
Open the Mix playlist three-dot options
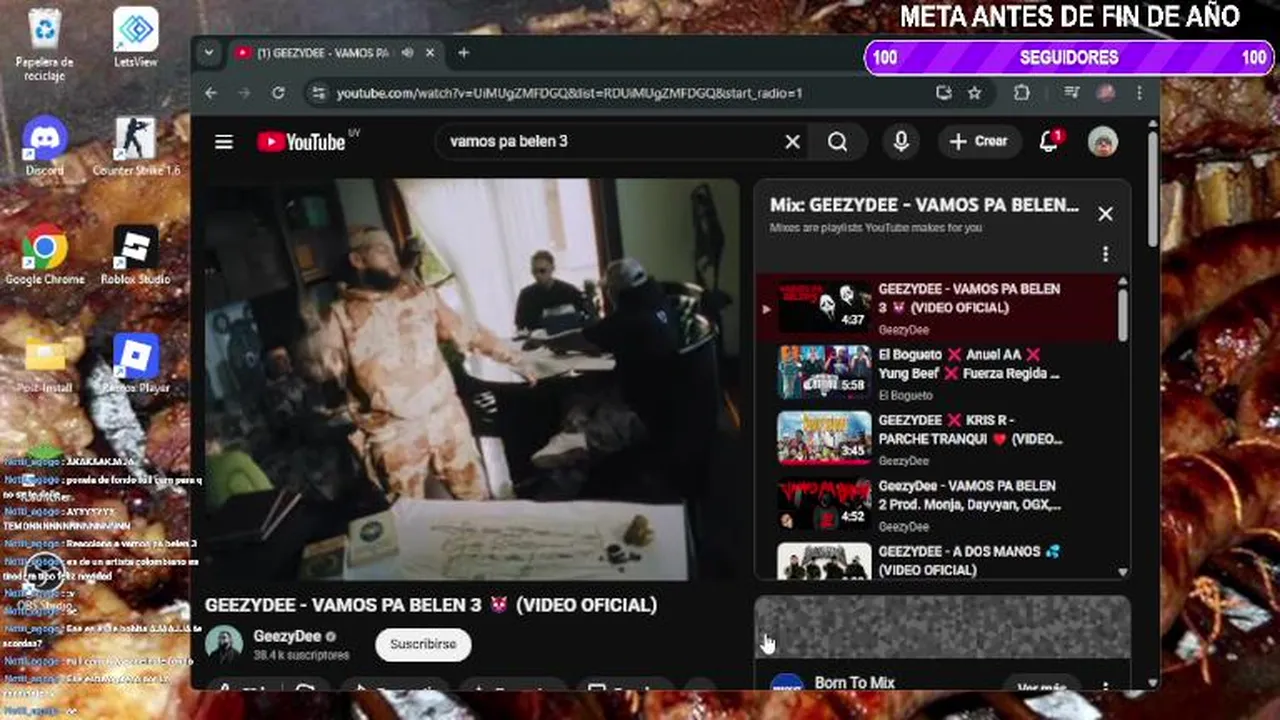point(1105,254)
